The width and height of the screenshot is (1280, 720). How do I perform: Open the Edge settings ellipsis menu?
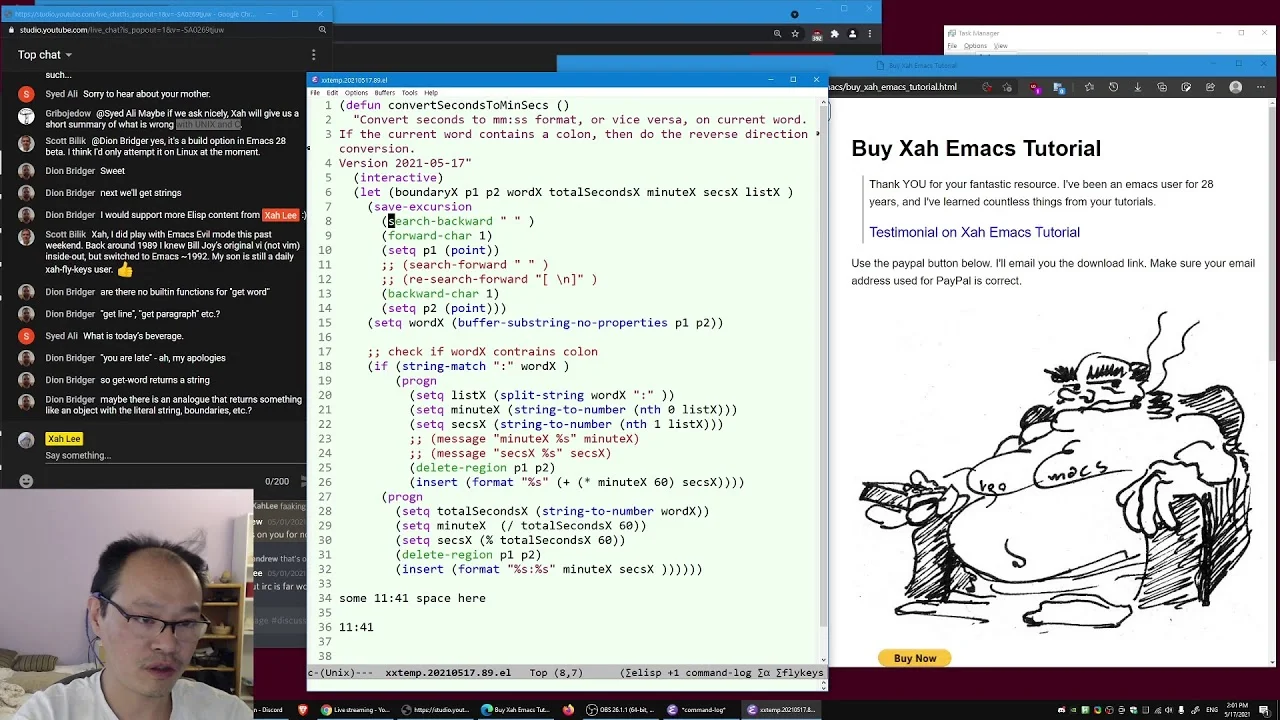pos(1262,87)
